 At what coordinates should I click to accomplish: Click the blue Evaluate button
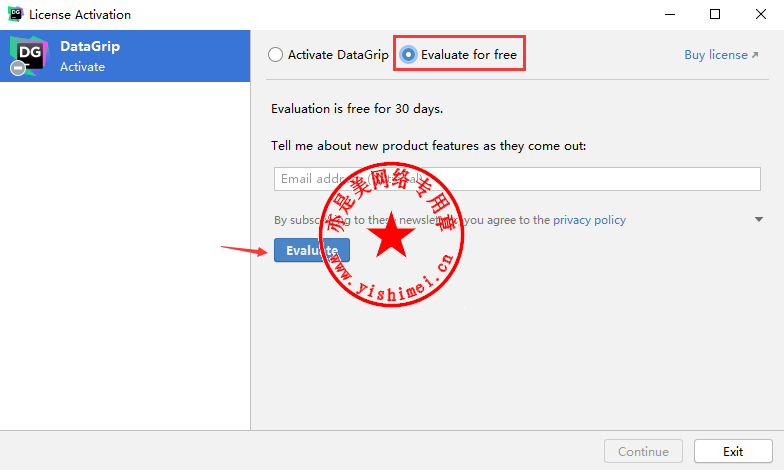pyautogui.click(x=312, y=250)
